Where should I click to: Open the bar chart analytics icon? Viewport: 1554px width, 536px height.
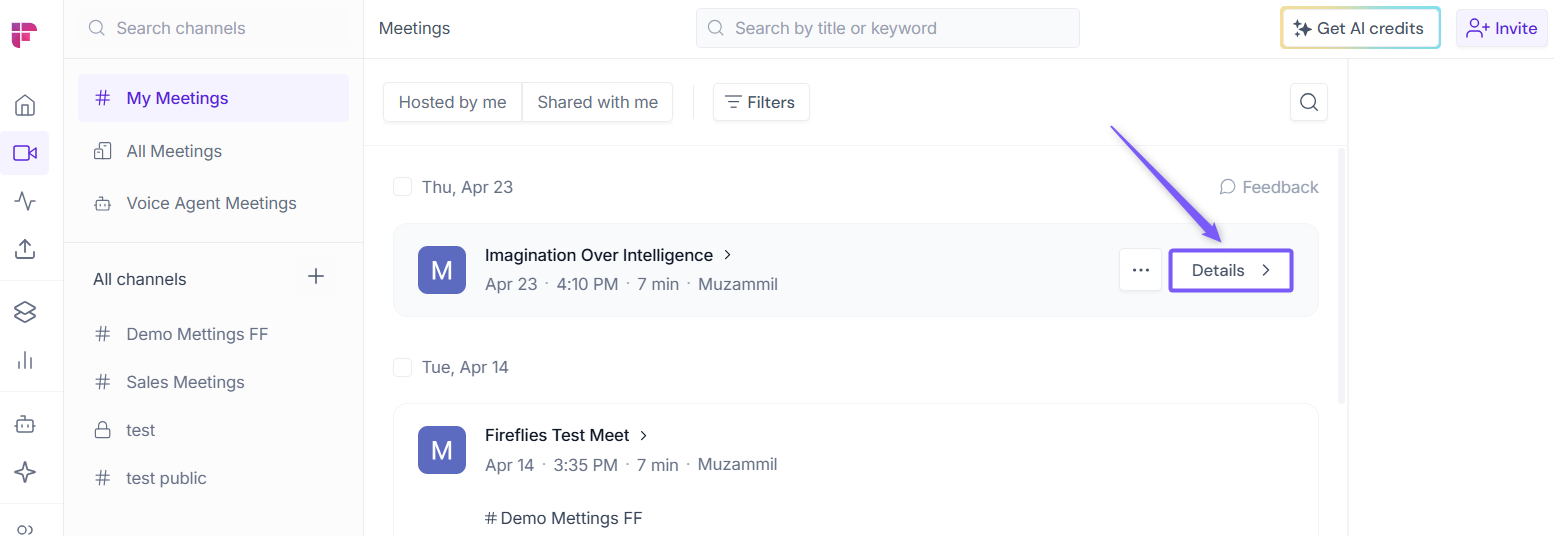25,360
